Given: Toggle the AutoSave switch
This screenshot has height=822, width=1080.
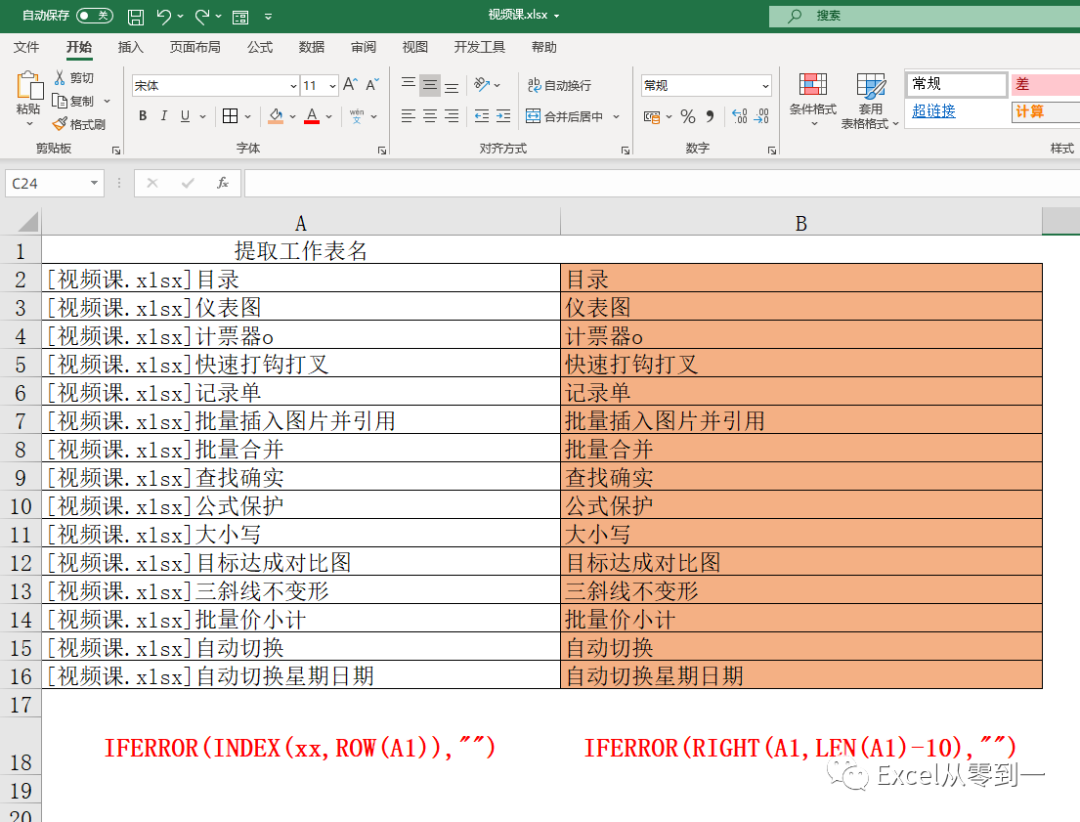Looking at the screenshot, I should (94, 16).
